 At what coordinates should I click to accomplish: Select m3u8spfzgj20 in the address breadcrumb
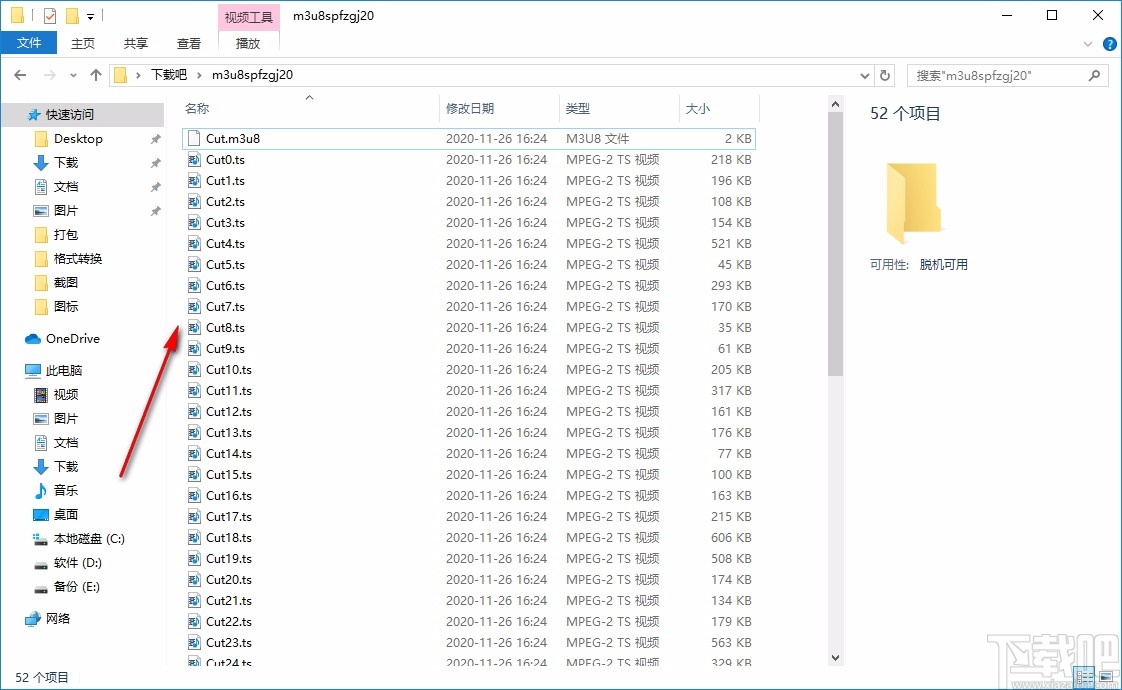tap(253, 74)
